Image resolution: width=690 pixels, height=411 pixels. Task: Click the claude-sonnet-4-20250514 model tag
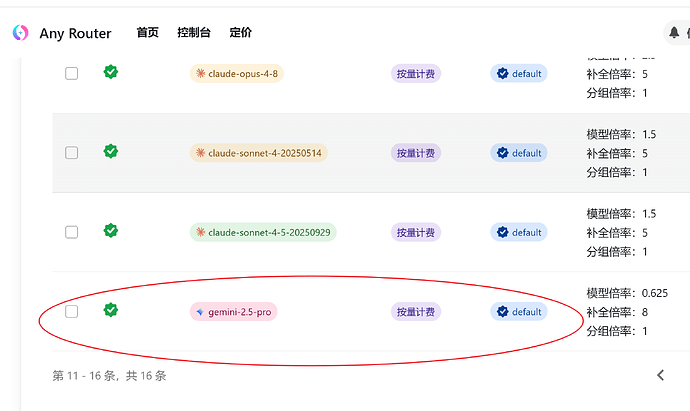pyautogui.click(x=259, y=153)
